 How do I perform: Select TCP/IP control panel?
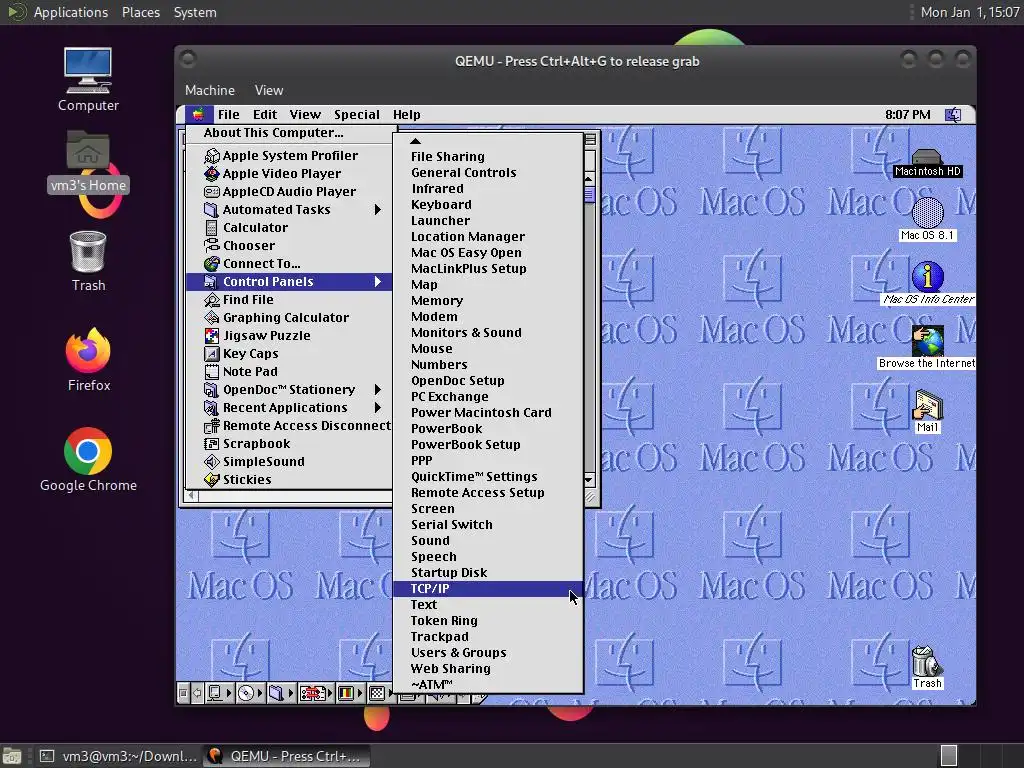[488, 588]
